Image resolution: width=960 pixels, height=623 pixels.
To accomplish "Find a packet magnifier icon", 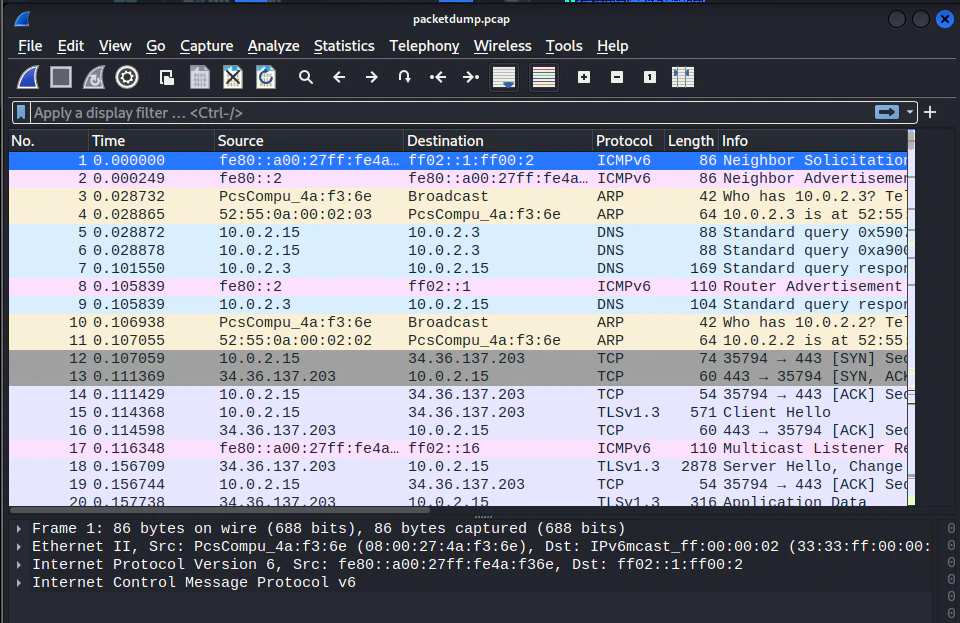I will coord(306,77).
